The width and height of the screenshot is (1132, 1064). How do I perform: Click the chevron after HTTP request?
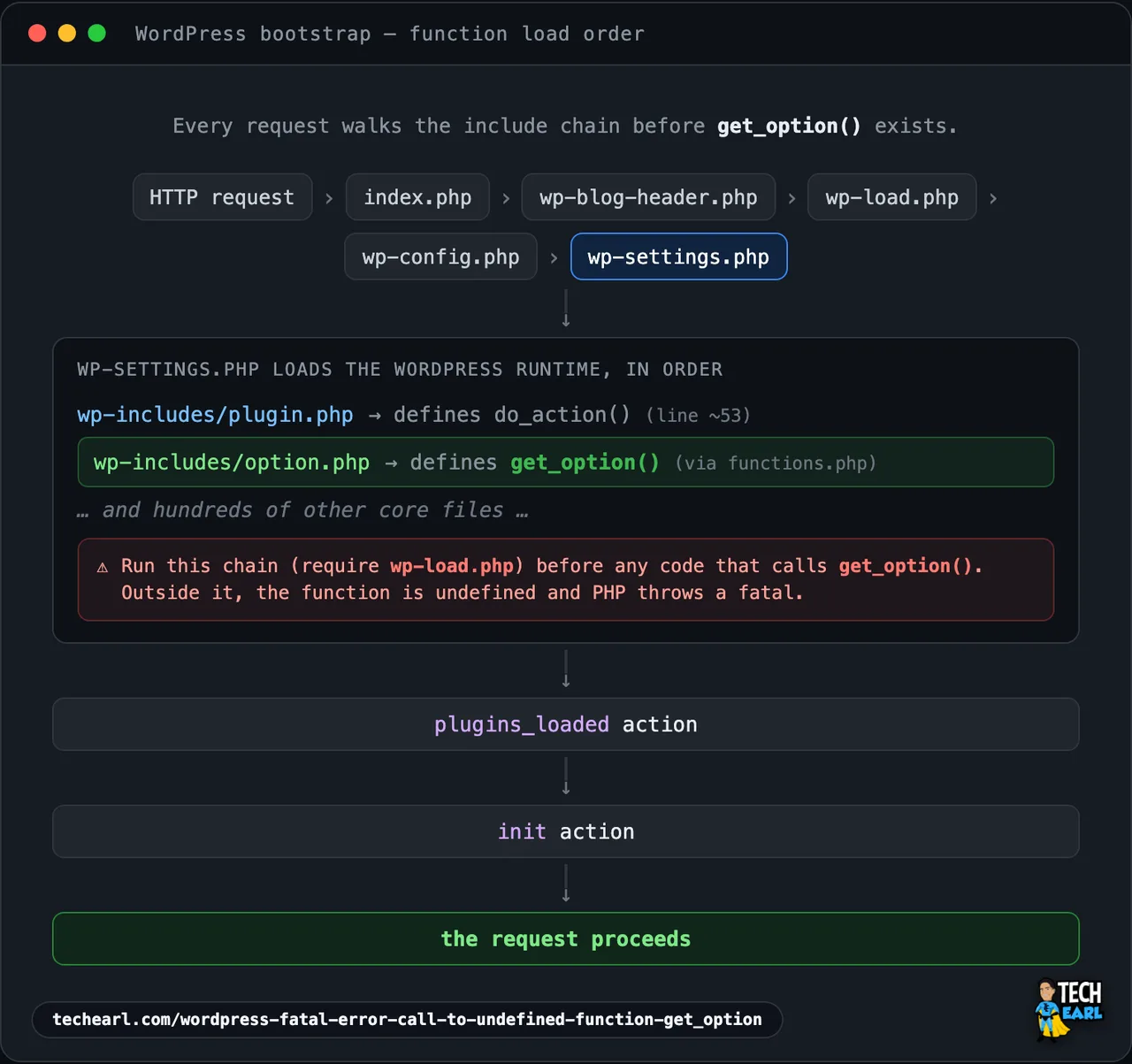(329, 198)
